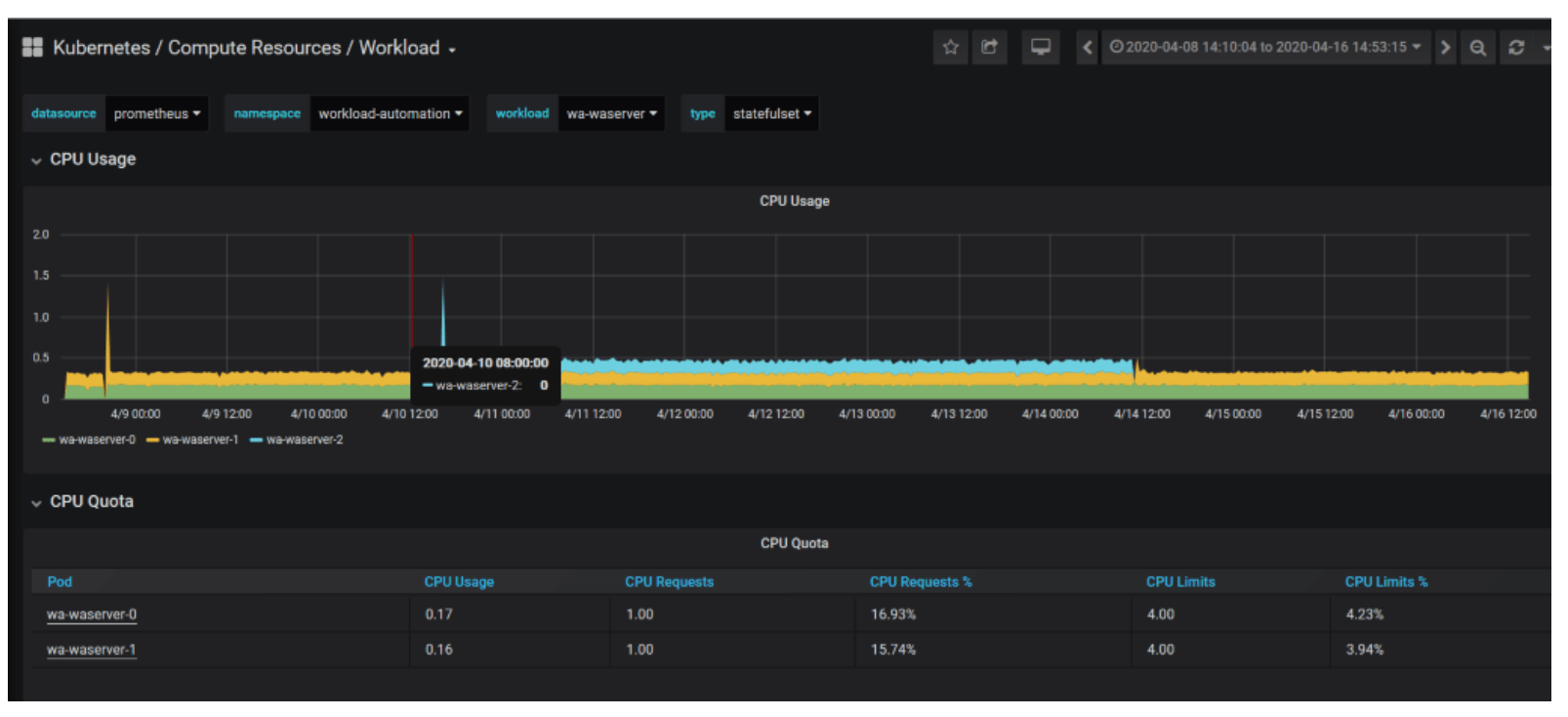Open the wa-waserver workload dropdown
This screenshot has width=1568, height=717.
(611, 113)
